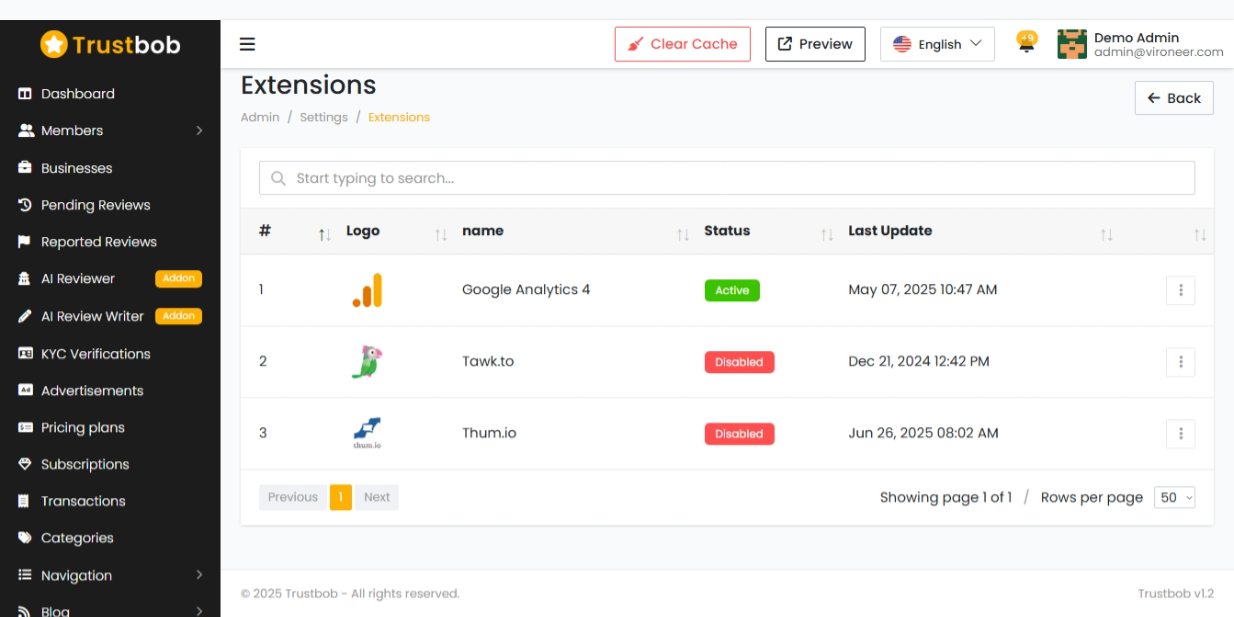Open actions menu for Google Analytics 4
1234x617 pixels.
pyautogui.click(x=1180, y=290)
